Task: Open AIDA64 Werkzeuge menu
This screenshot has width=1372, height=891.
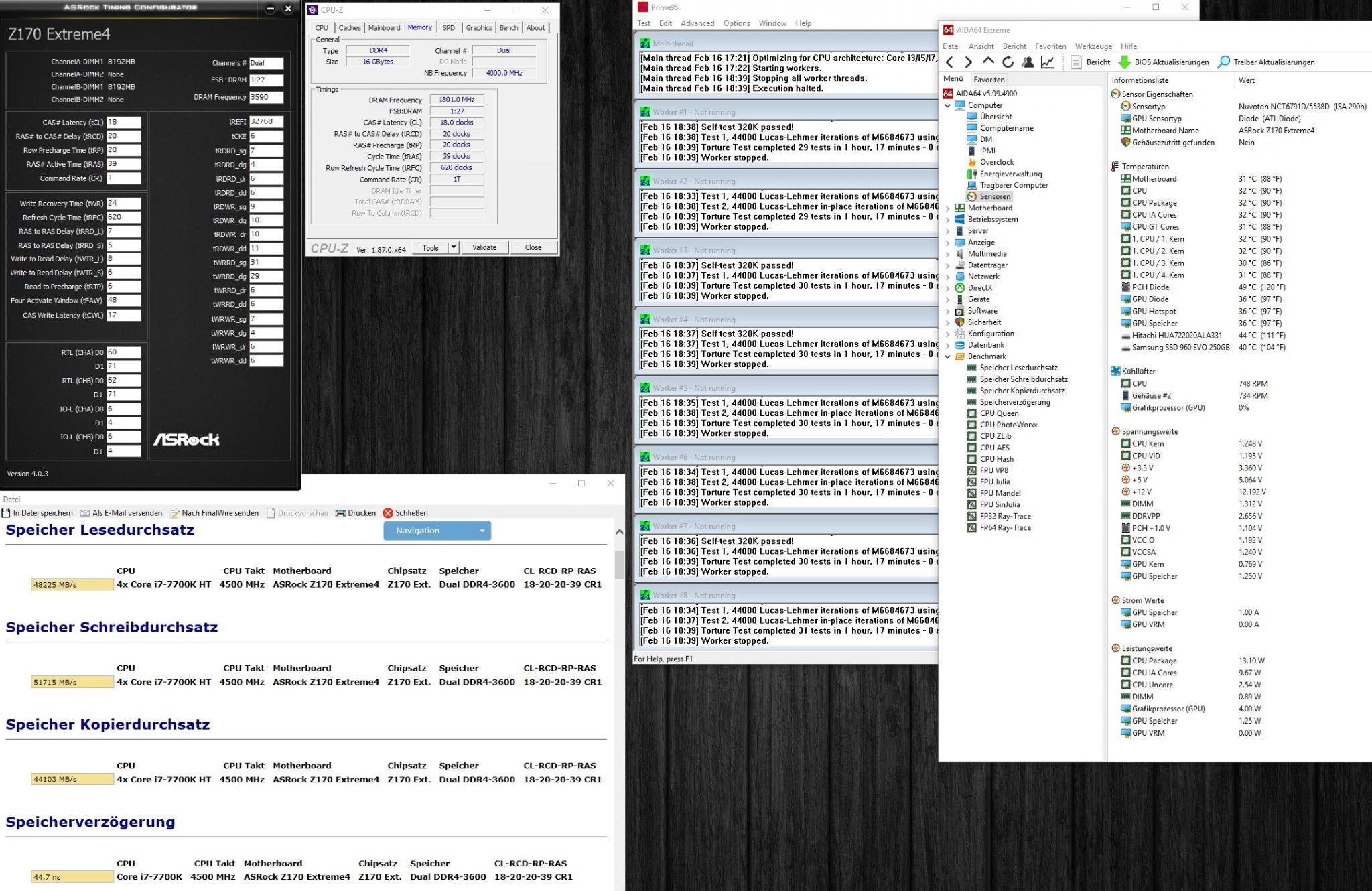Action: (x=1093, y=46)
